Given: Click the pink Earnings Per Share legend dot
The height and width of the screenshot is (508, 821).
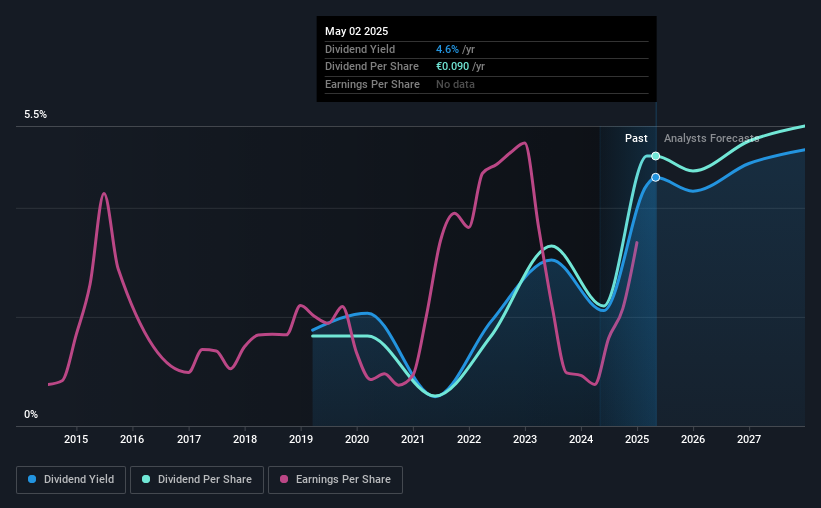Looking at the screenshot, I should [x=284, y=479].
